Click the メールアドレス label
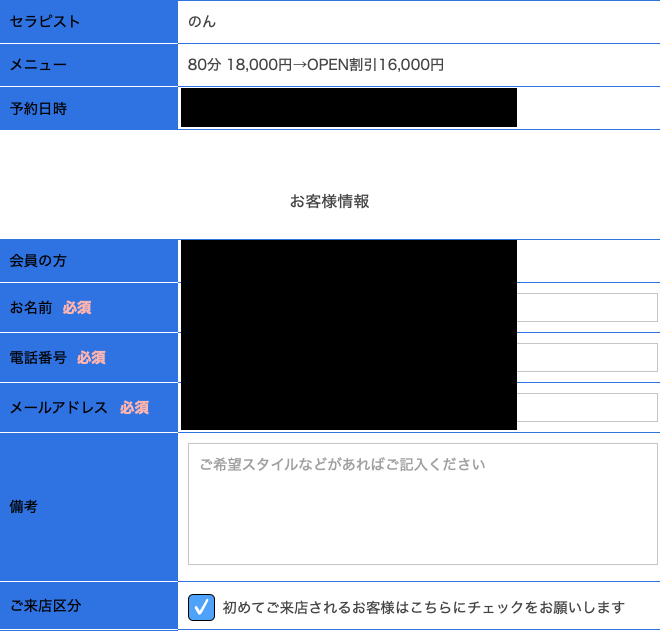664x631 pixels. pyautogui.click(x=58, y=407)
